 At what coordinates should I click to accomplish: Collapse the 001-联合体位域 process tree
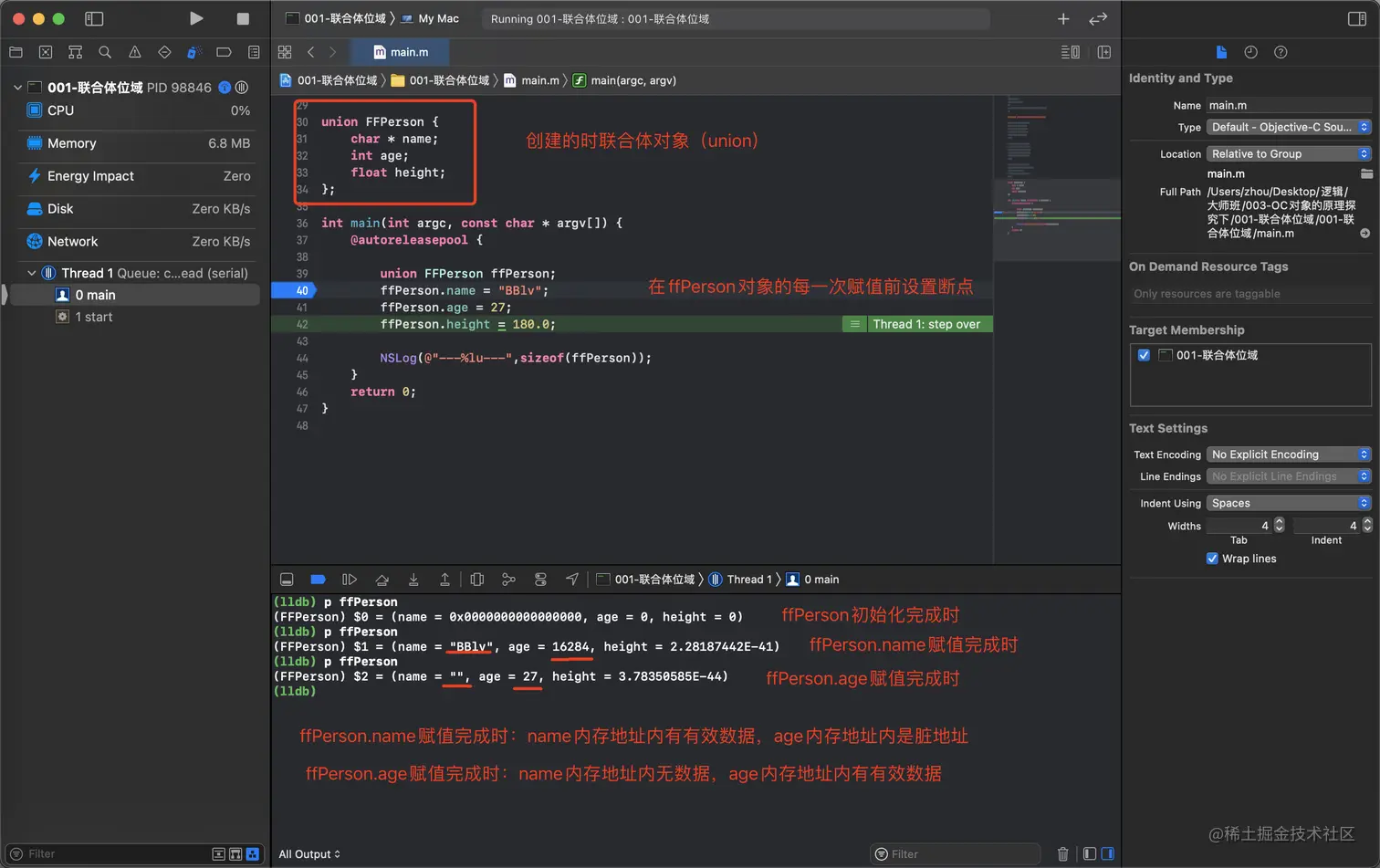point(17,88)
